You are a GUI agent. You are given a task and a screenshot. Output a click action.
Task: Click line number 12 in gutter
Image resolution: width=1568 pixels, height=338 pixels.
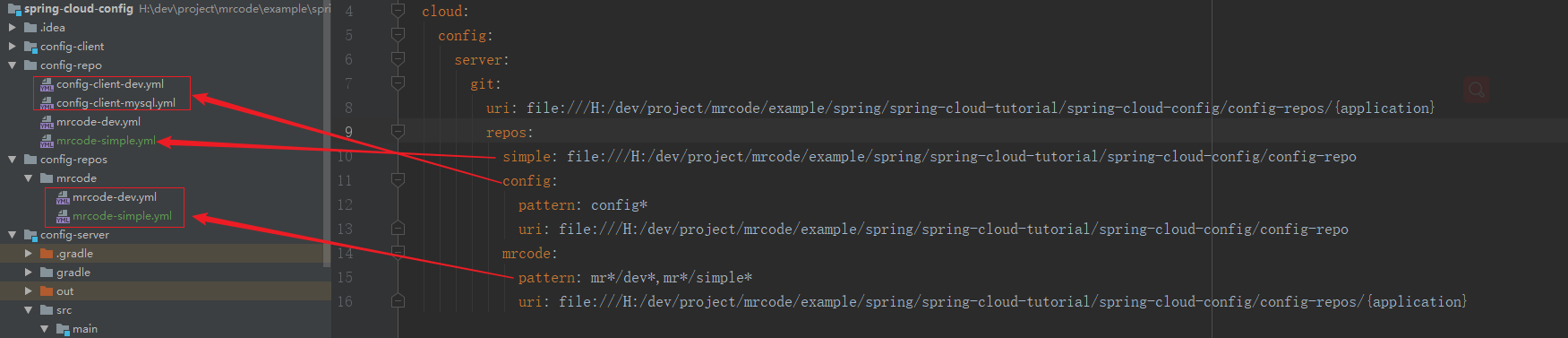click(x=345, y=204)
